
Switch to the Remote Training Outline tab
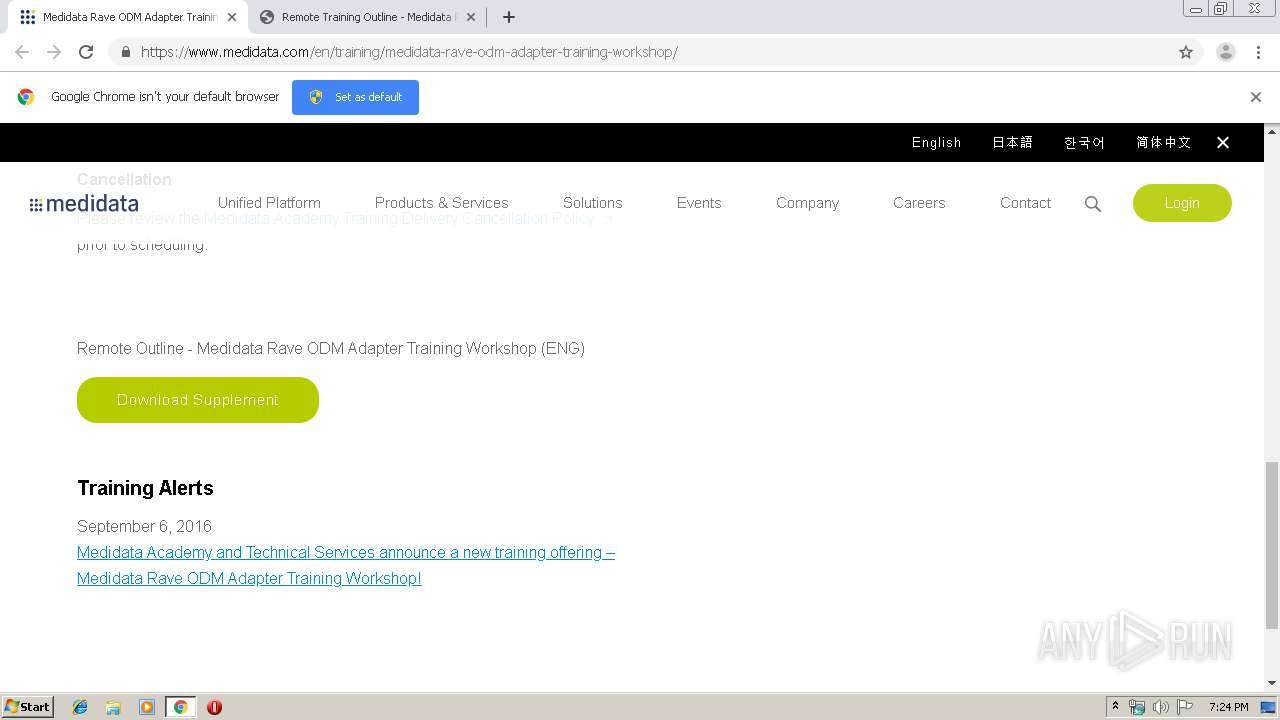pos(366,17)
